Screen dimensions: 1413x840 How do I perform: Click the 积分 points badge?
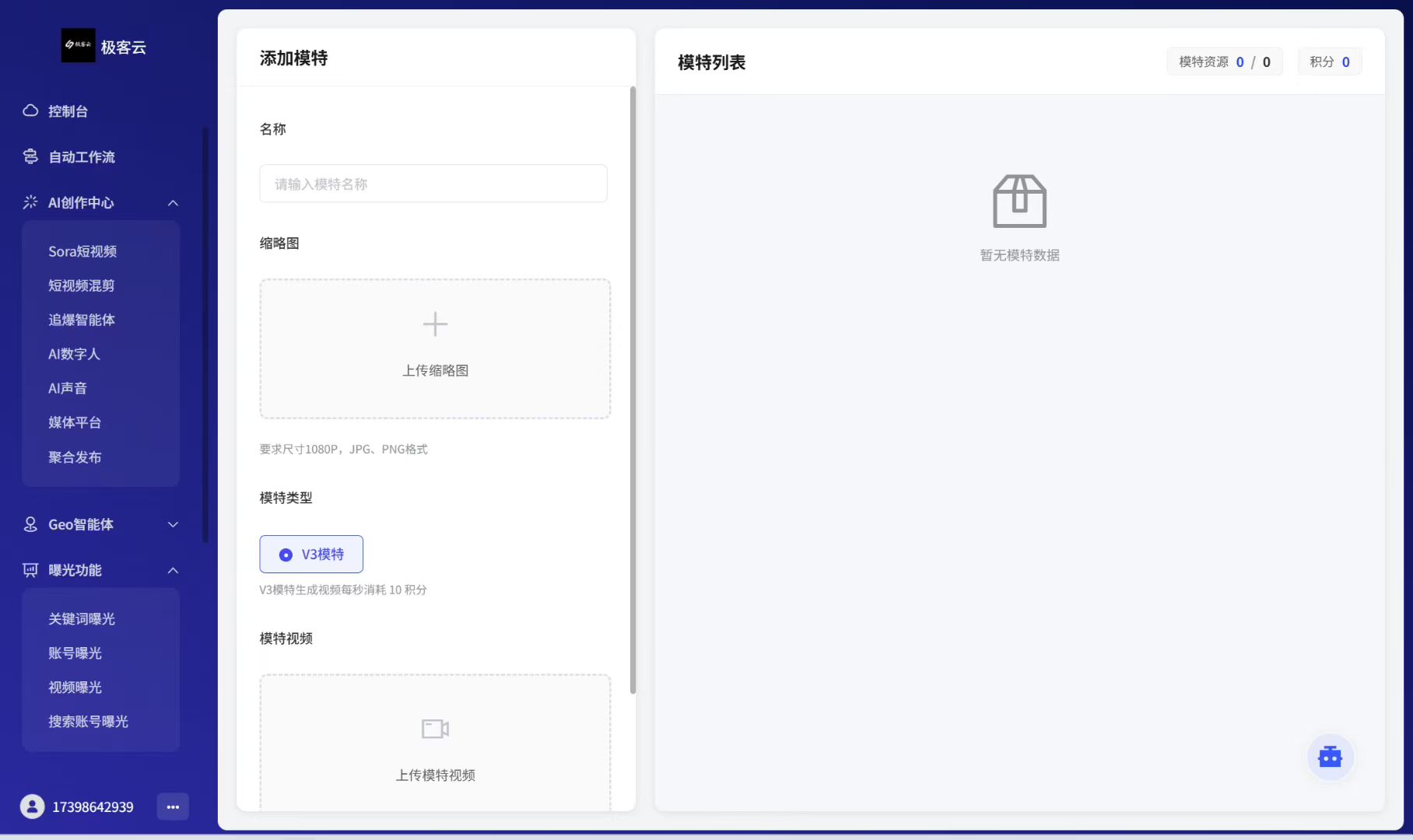[x=1329, y=62]
